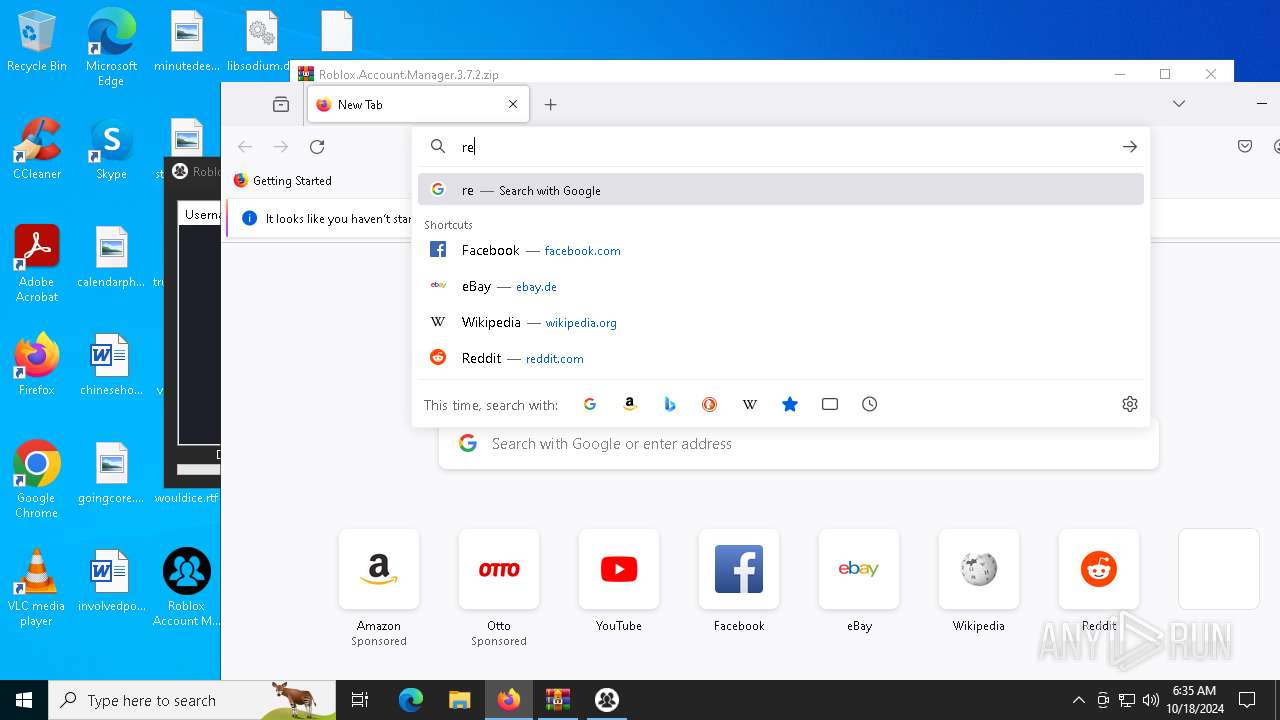Open involvedpo Word document on desktop
1280x720 pixels.
pos(111,581)
